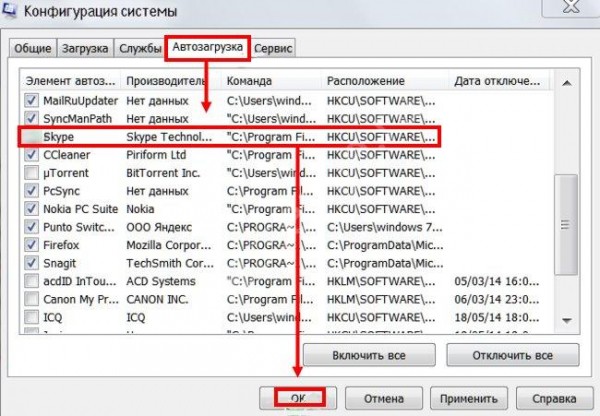Select the ООО Яндекс manufacturer cell

(159, 227)
